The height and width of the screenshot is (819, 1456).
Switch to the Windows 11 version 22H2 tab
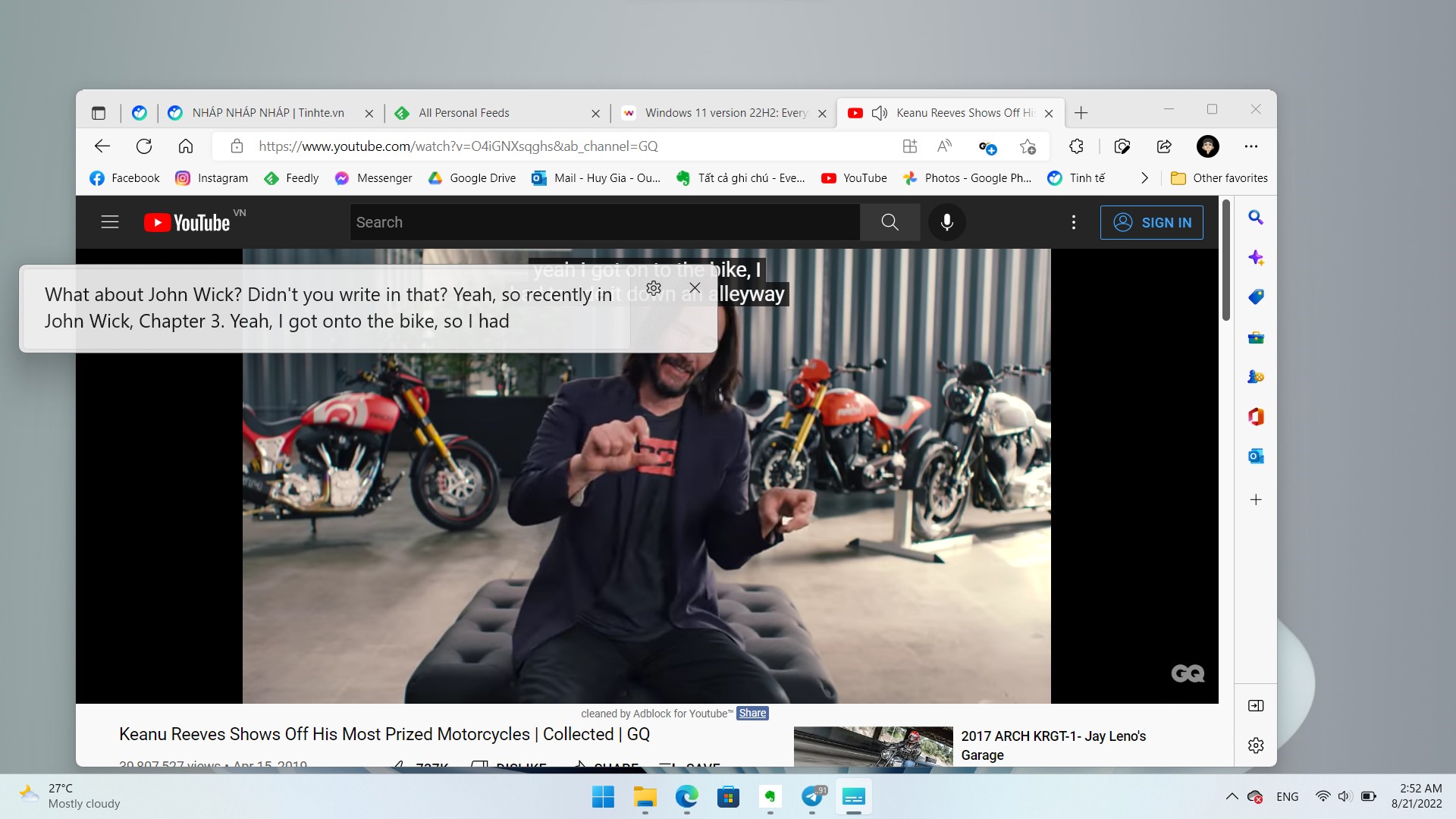(x=726, y=113)
